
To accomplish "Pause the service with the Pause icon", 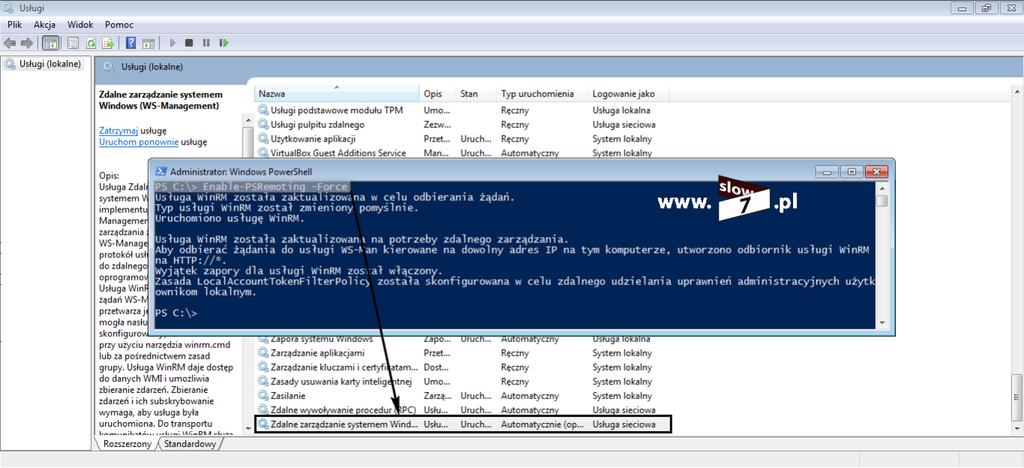I will (x=206, y=43).
